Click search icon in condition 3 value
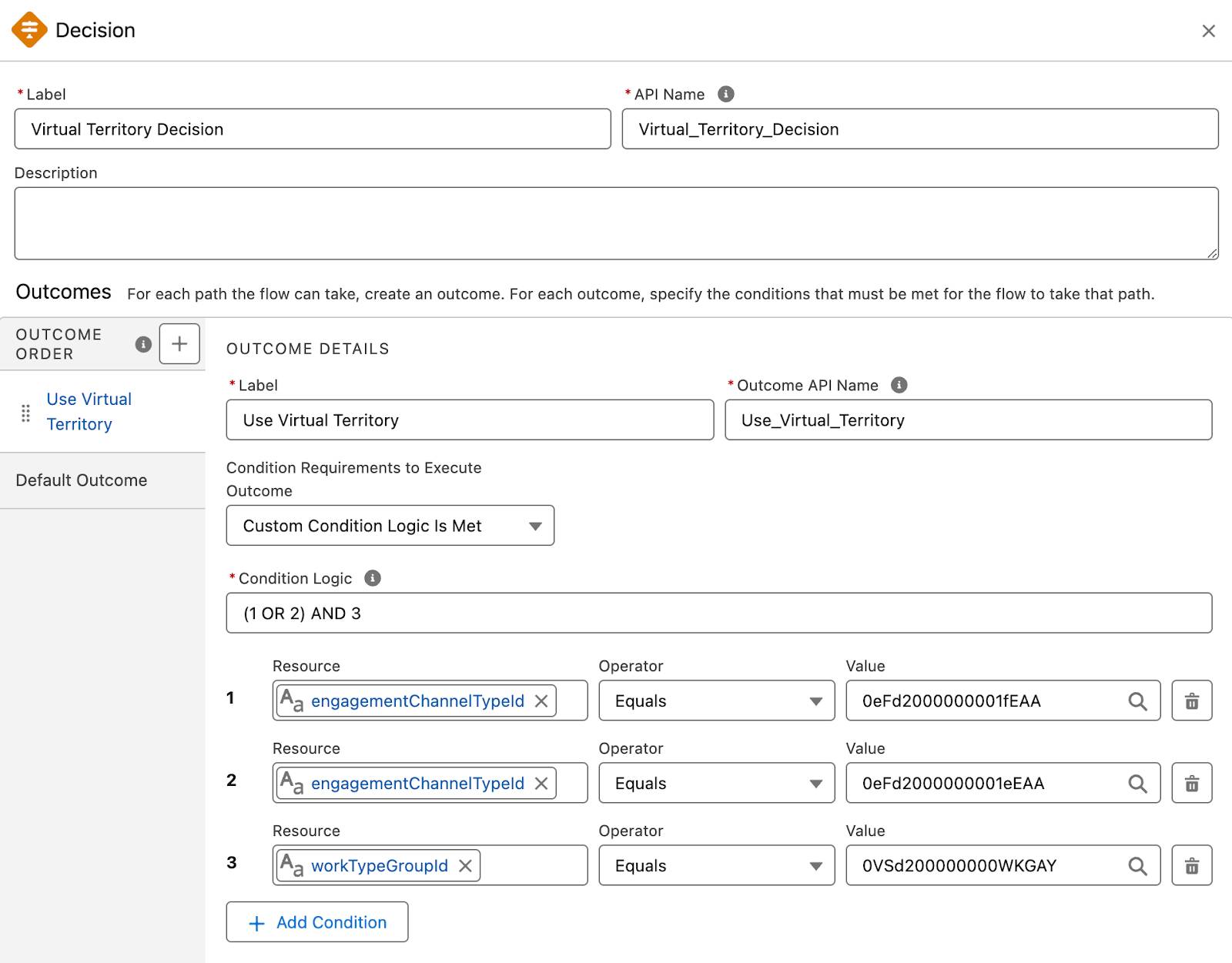 tap(1137, 865)
